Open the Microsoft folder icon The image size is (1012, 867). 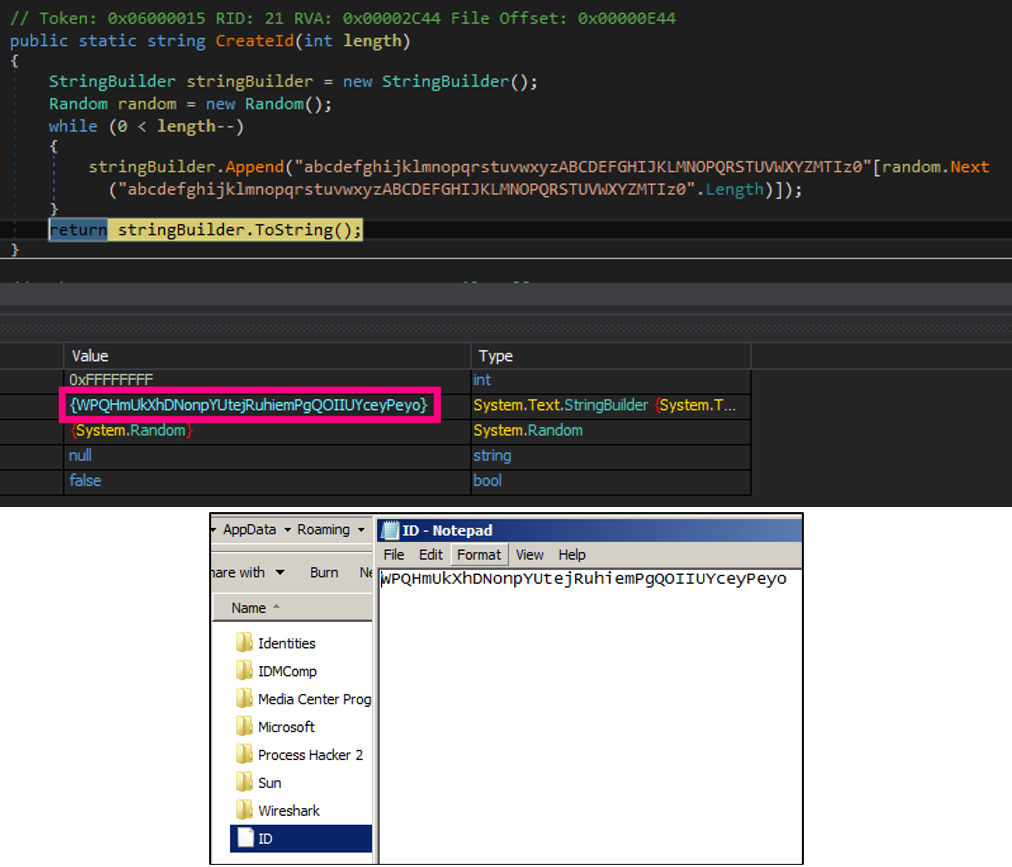point(244,727)
